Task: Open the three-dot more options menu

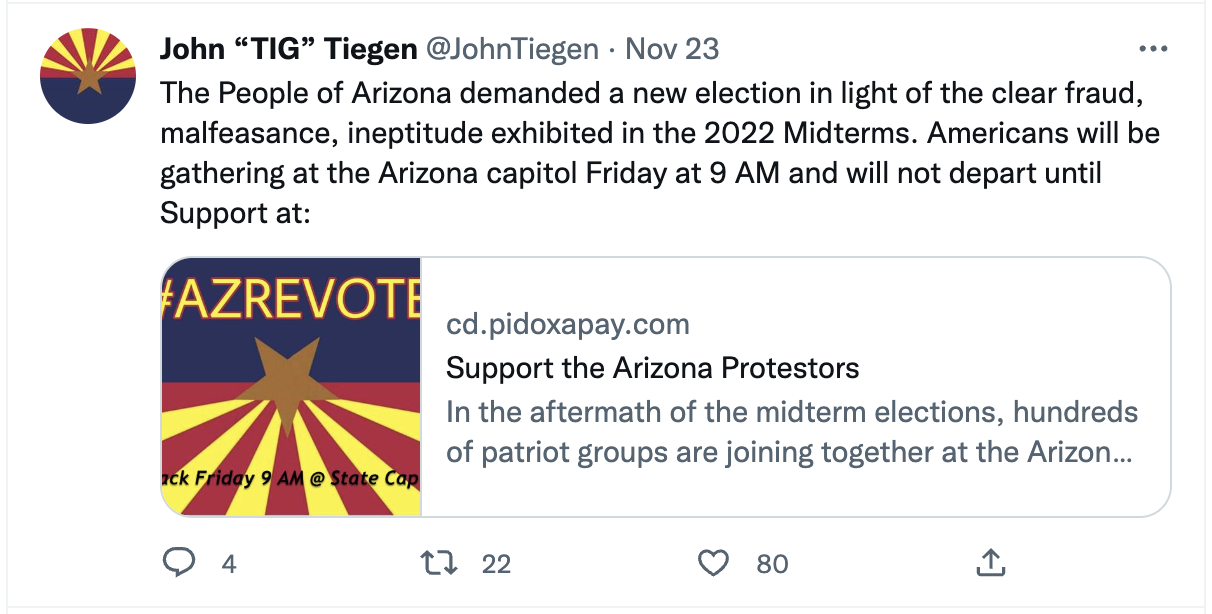Action: 1153,49
